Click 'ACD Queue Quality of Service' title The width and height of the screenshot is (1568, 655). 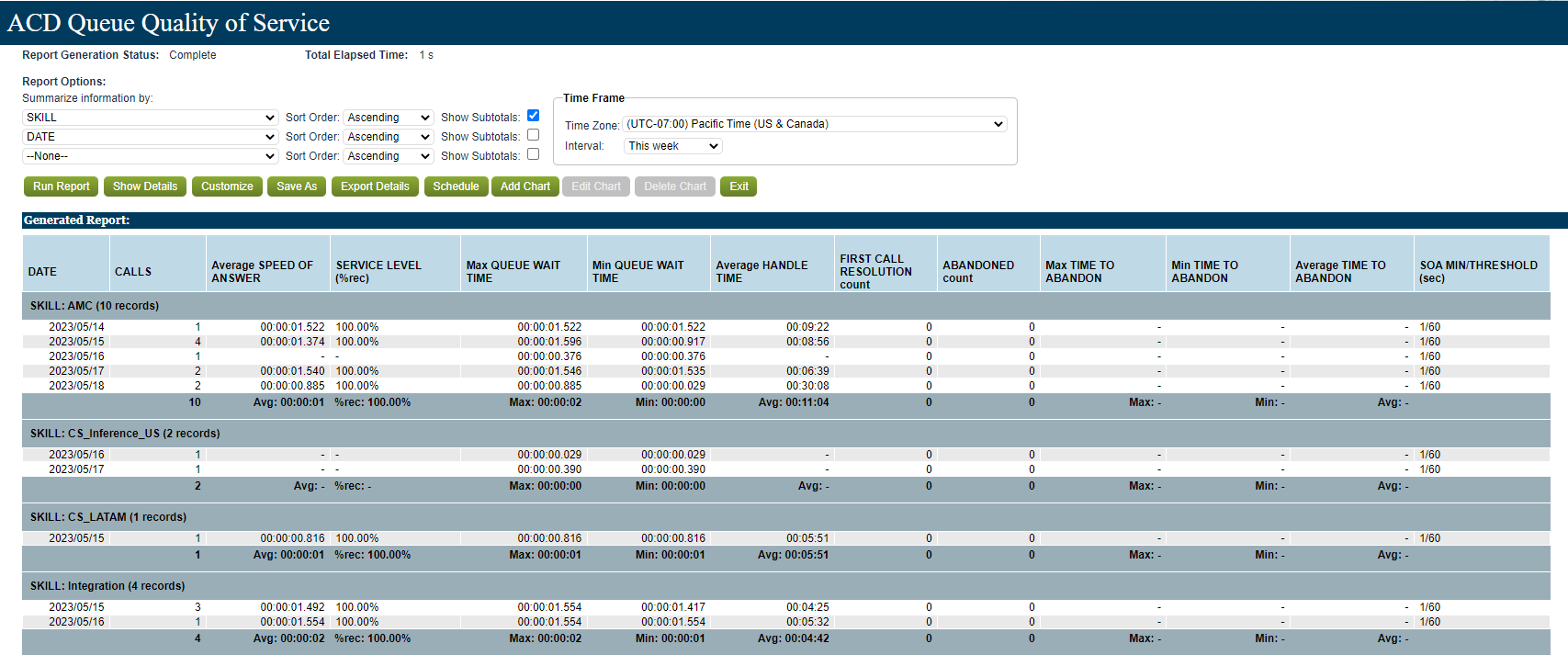tap(168, 23)
